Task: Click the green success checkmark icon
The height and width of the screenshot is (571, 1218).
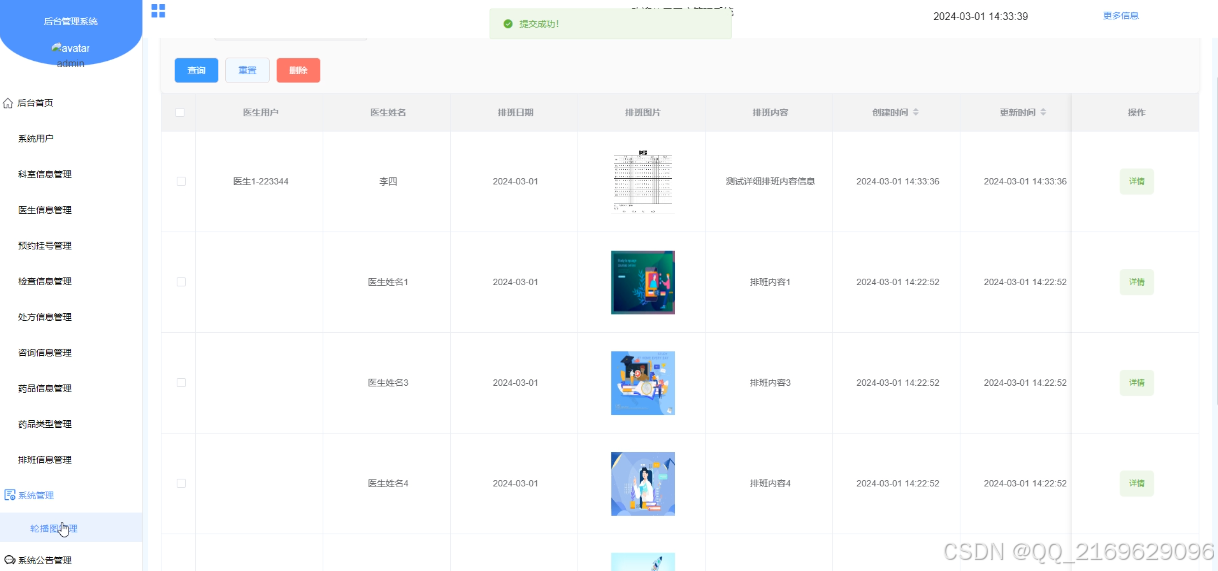Action: (x=508, y=23)
